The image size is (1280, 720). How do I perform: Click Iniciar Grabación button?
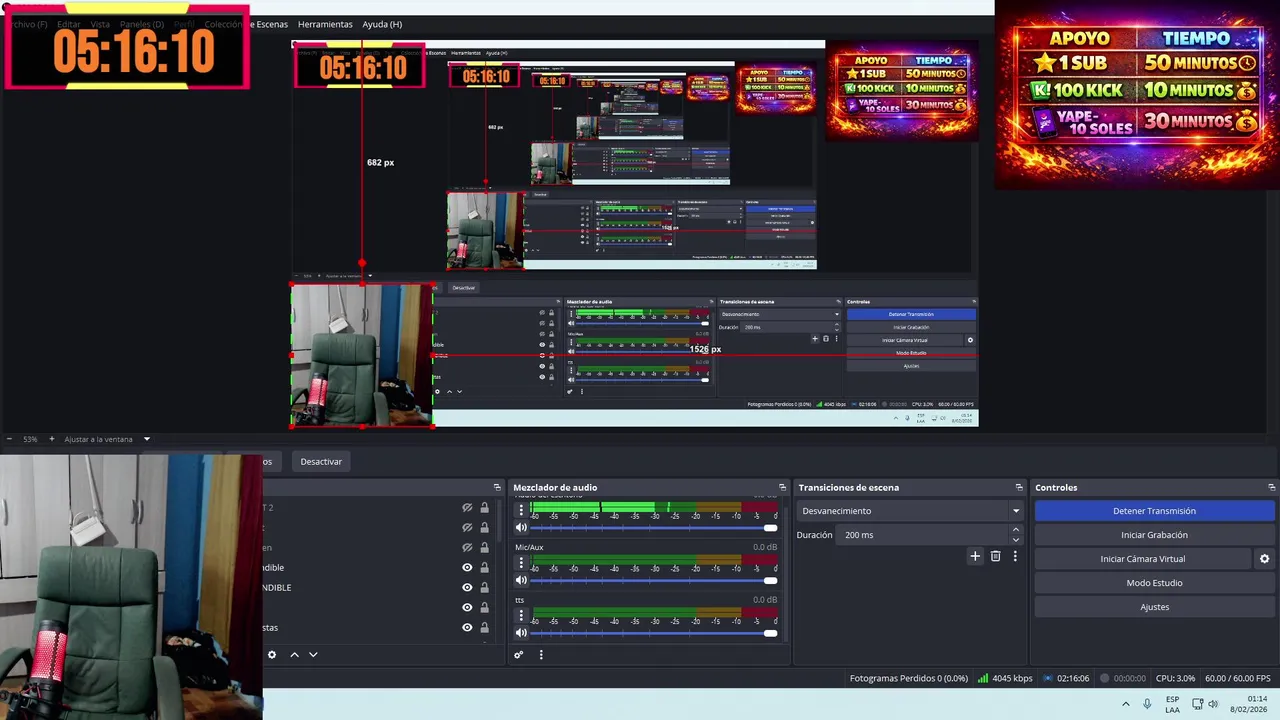pos(1154,535)
